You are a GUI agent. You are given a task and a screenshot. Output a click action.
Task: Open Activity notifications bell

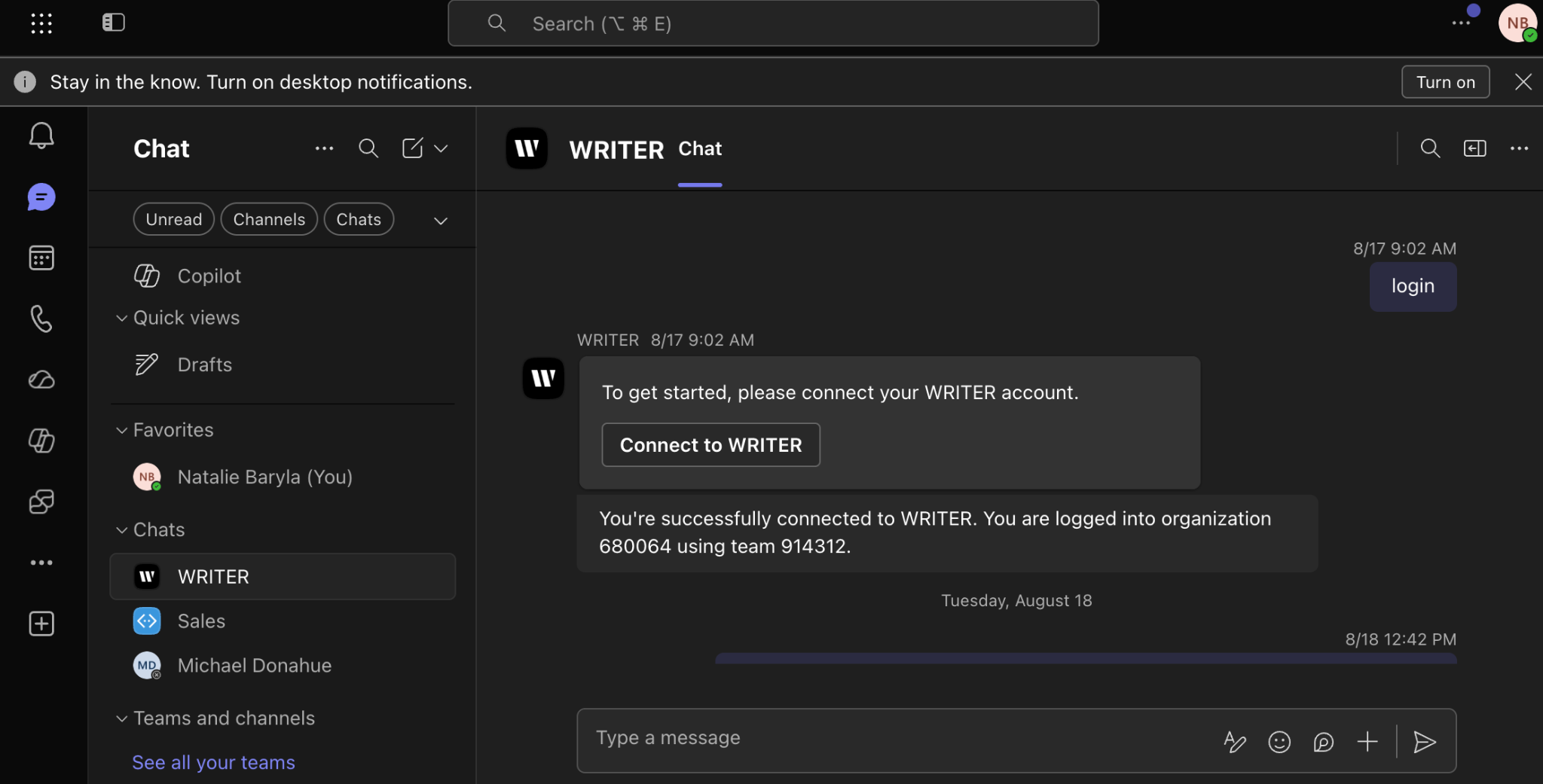tap(41, 136)
